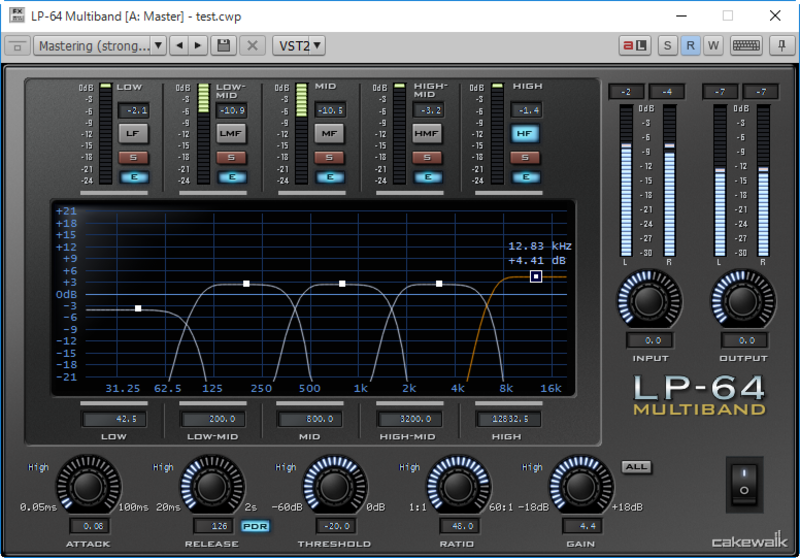Click the HIGH-MID frequency field 3200.0
Screen dimensions: 800x558
(409, 419)
